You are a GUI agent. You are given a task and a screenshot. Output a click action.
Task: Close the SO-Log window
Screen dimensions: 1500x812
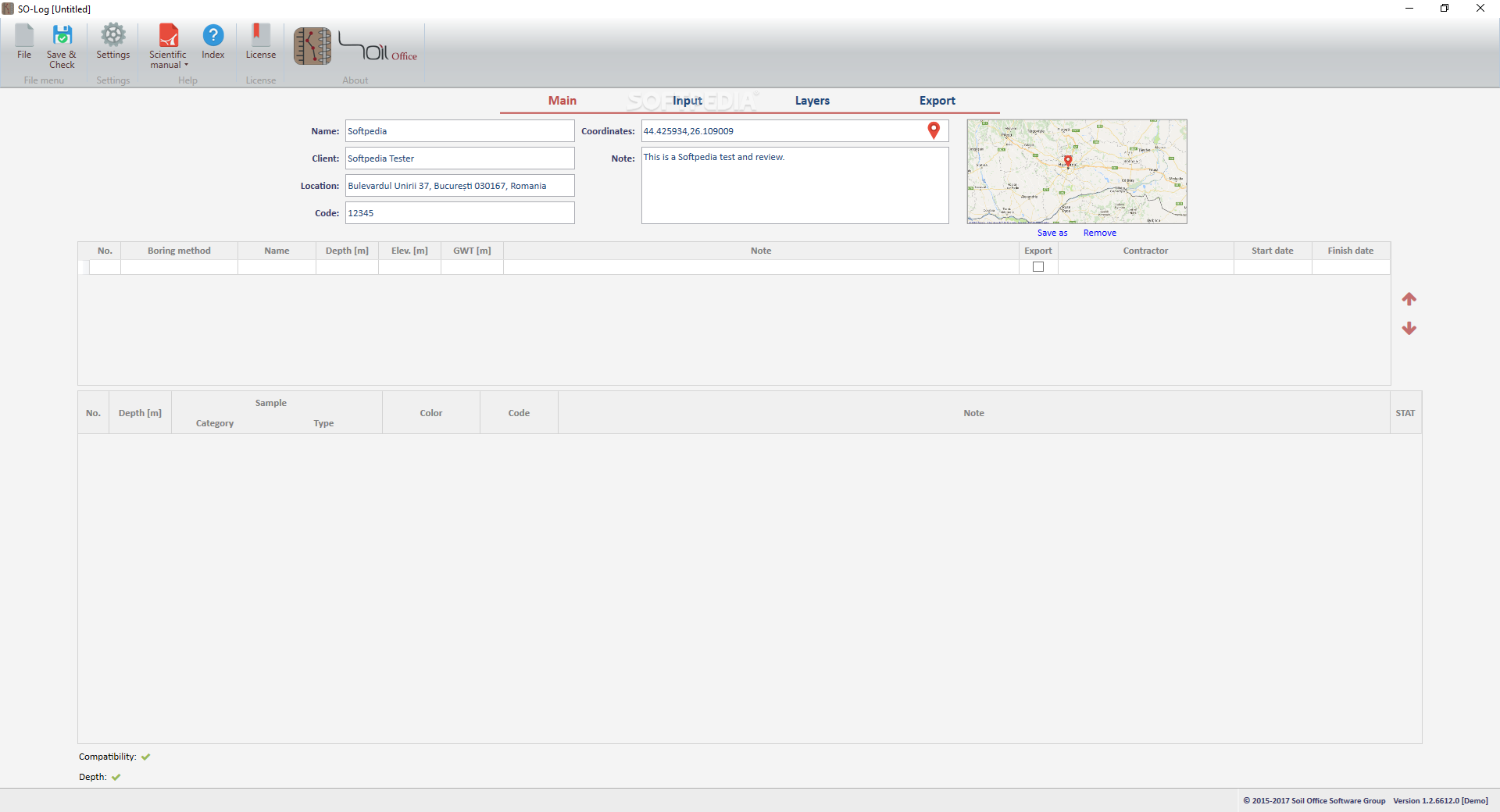point(1480,9)
